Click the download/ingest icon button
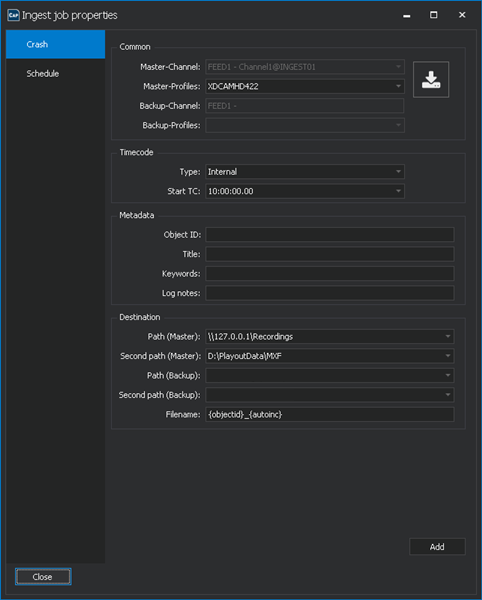Image resolution: width=482 pixels, height=600 pixels. 431,80
